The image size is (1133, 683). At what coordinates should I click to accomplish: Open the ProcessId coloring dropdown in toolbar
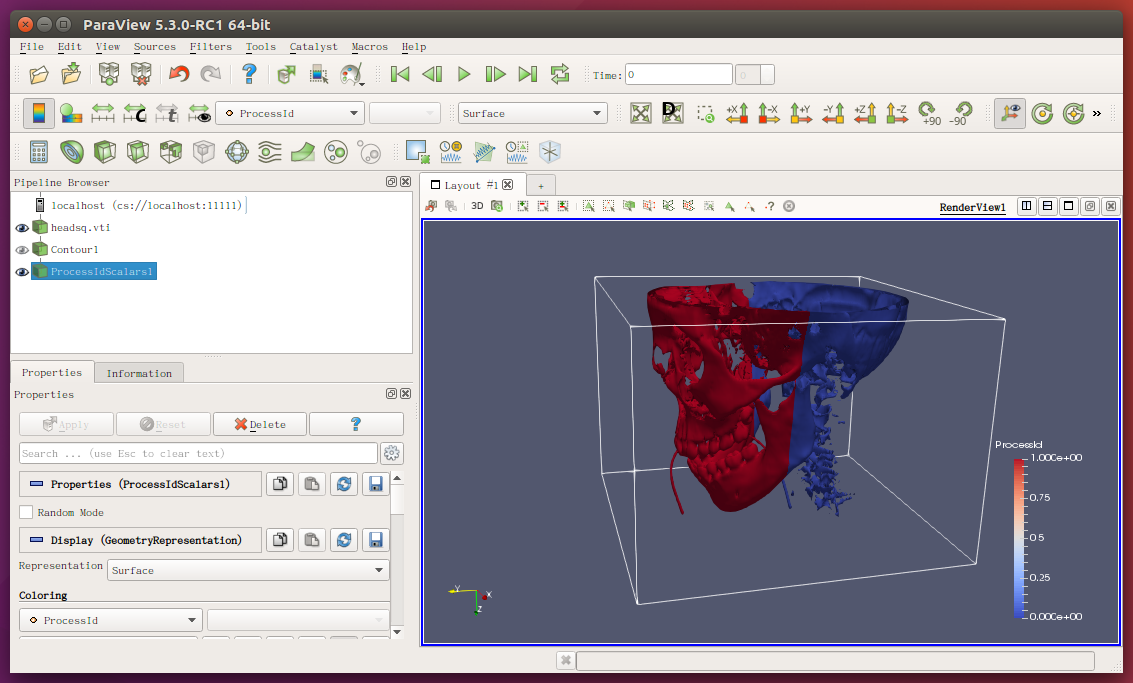point(290,113)
